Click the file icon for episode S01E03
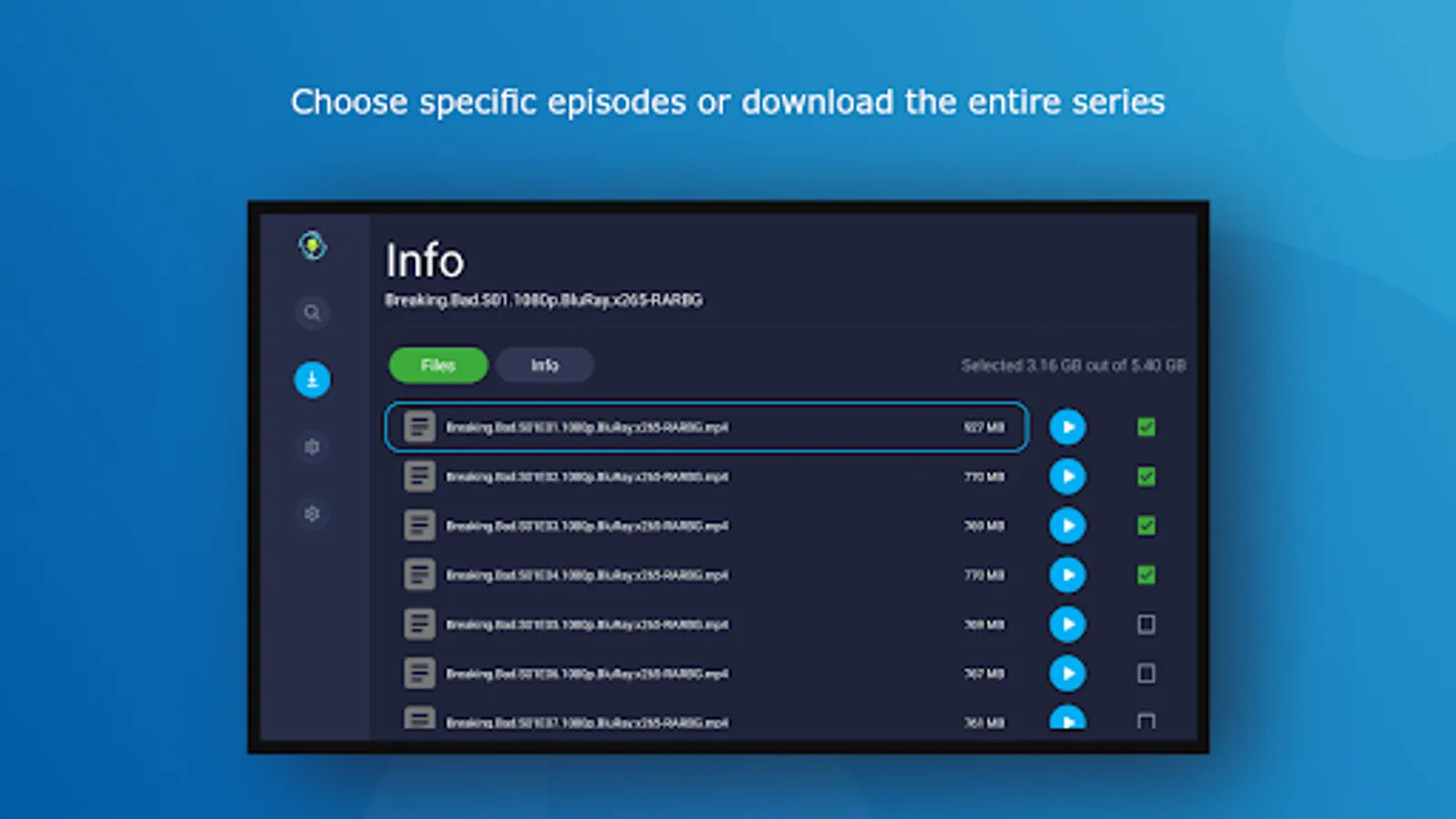This screenshot has height=819, width=1456. [420, 525]
